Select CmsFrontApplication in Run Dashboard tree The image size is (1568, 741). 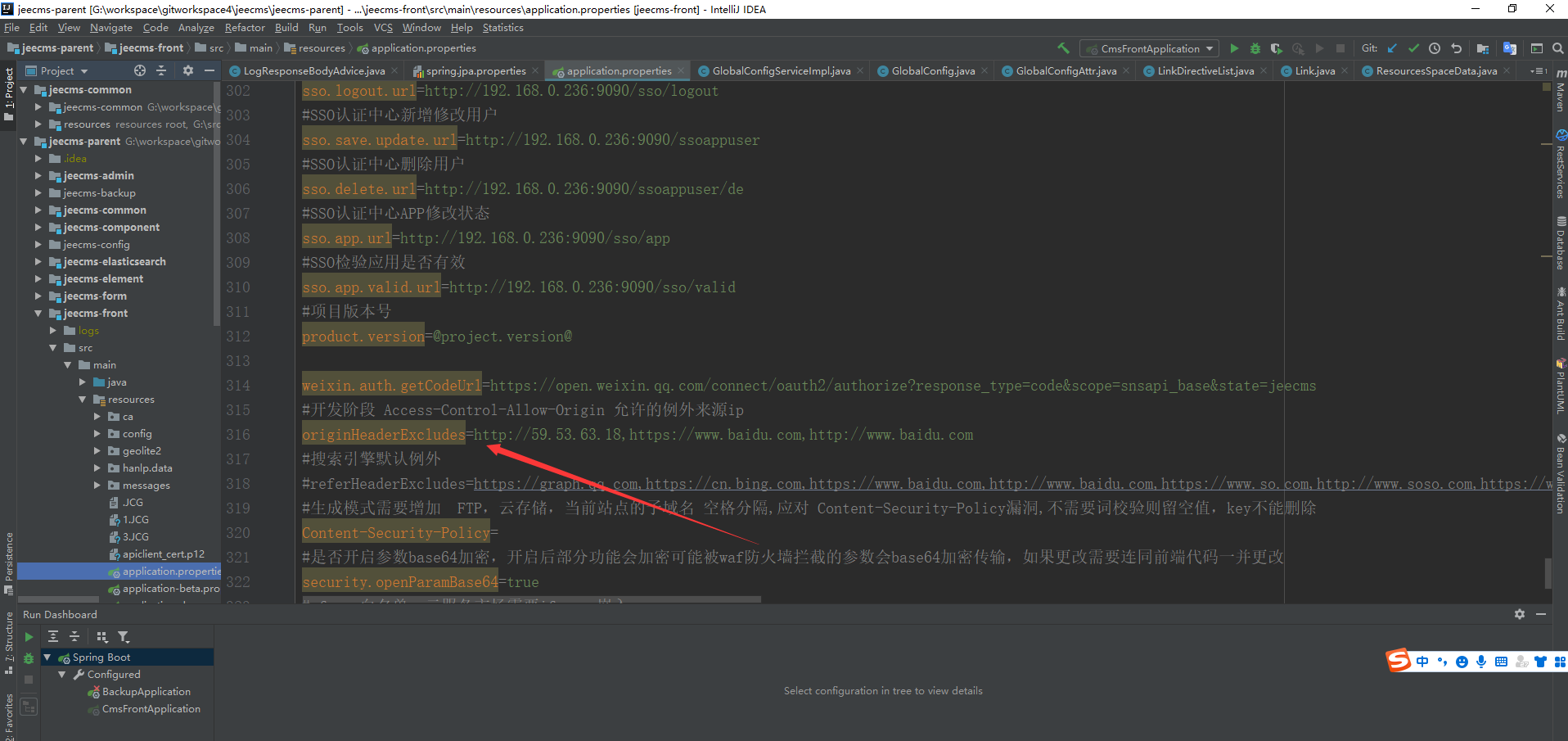151,709
